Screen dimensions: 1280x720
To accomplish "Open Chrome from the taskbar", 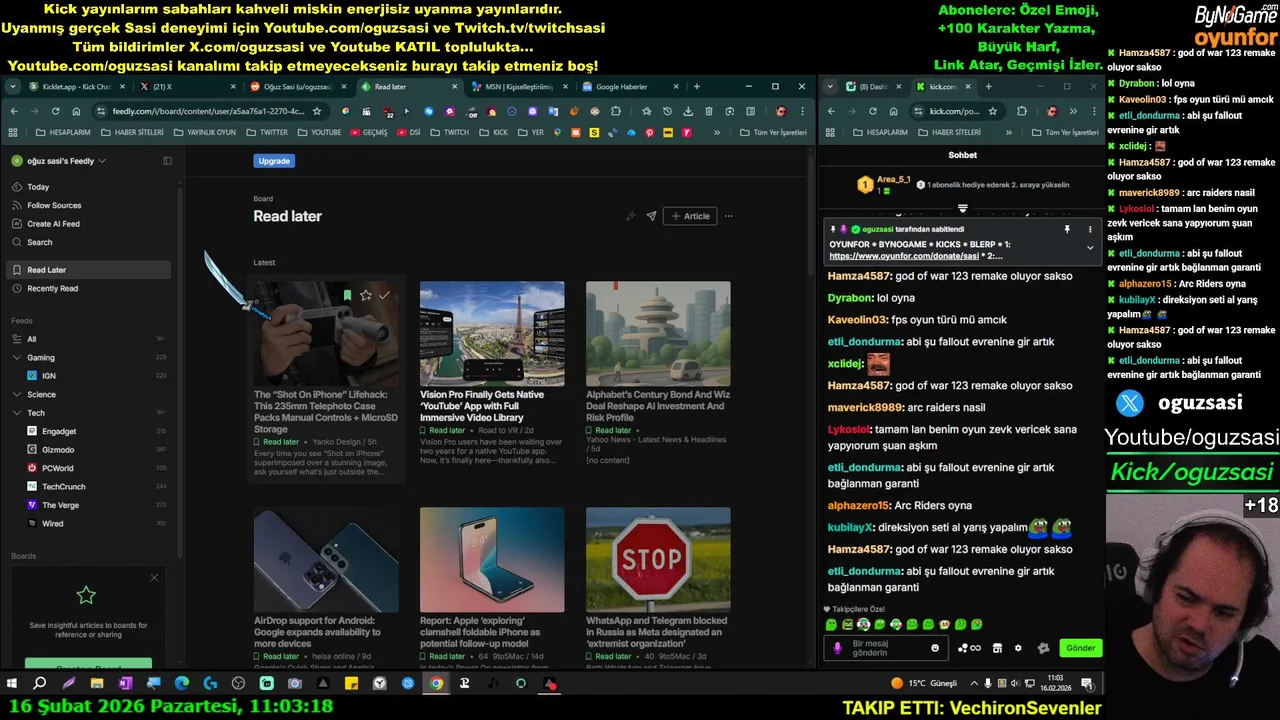I will tap(436, 684).
